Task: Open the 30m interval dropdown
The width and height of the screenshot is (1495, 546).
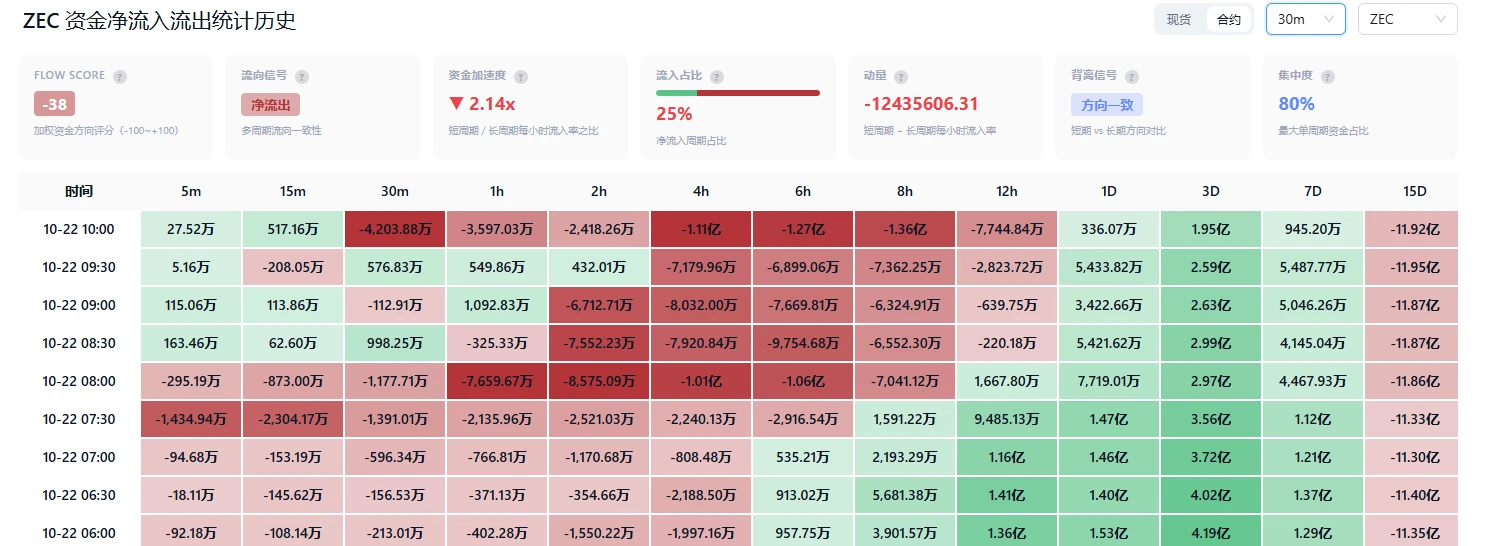Action: [x=1305, y=19]
